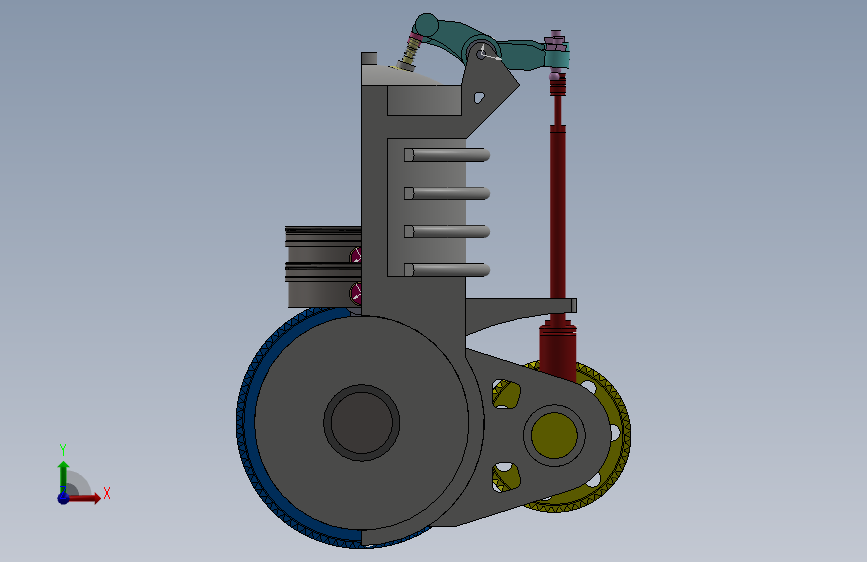Image resolution: width=867 pixels, height=562 pixels.
Task: Select the upper magenta piston pin end
Action: coord(356,256)
